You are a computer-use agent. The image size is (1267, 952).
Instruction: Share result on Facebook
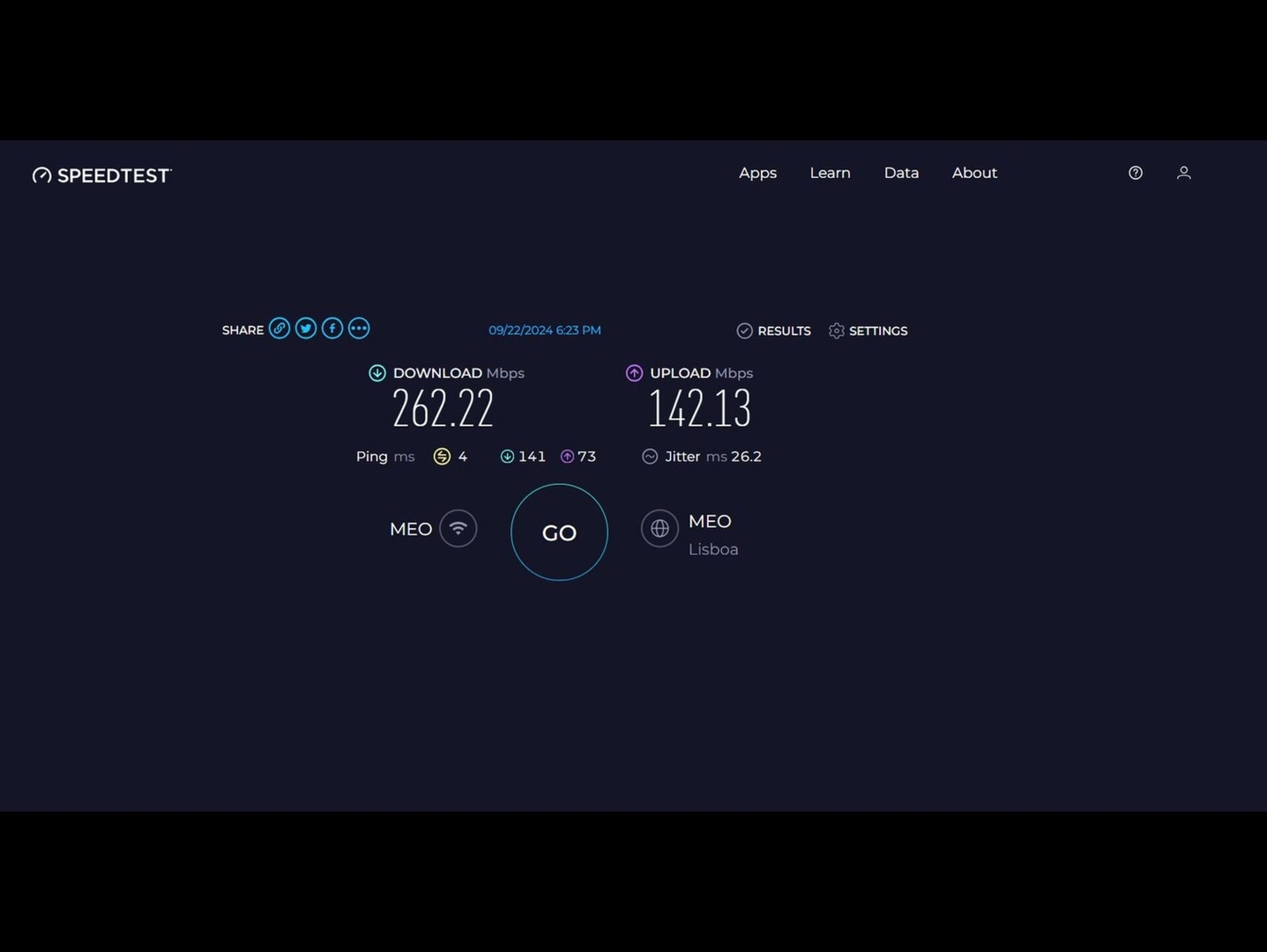click(332, 329)
